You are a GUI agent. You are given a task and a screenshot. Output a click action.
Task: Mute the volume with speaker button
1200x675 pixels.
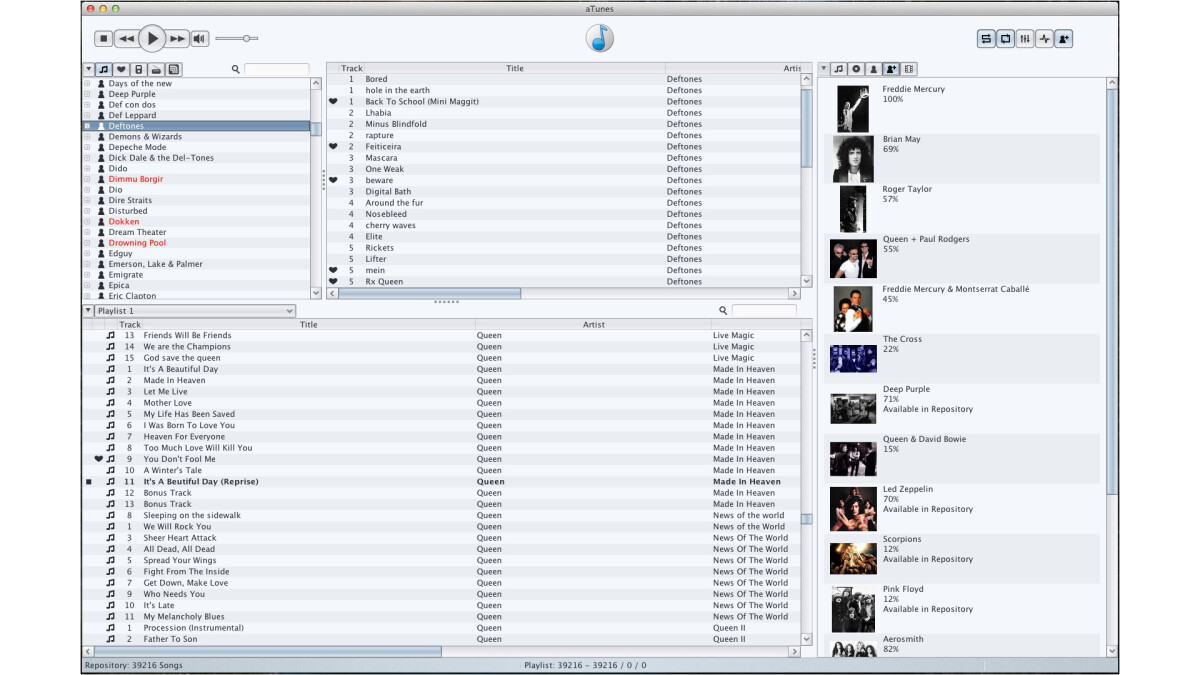click(x=200, y=39)
